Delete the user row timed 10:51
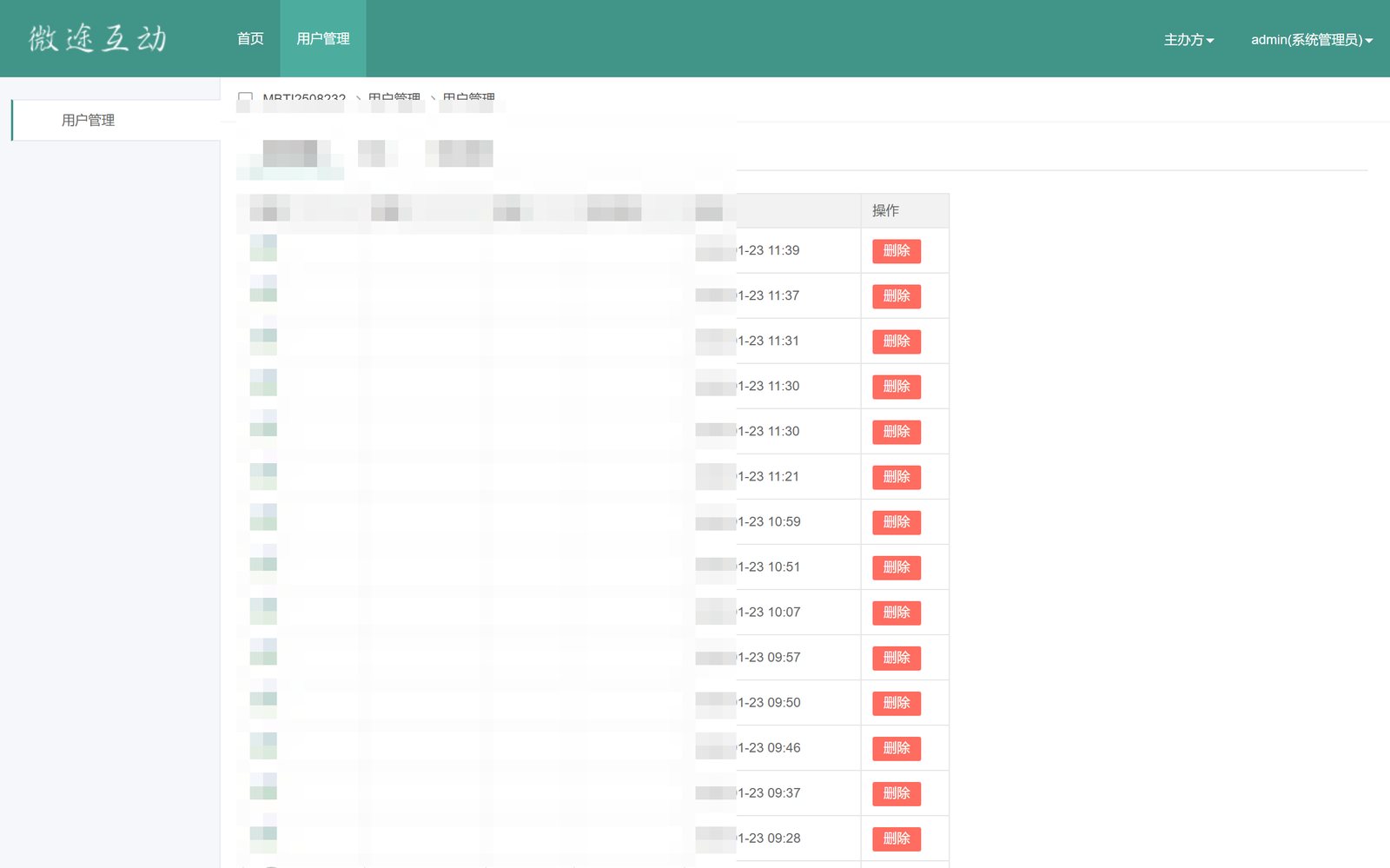The width and height of the screenshot is (1390, 868). point(897,567)
